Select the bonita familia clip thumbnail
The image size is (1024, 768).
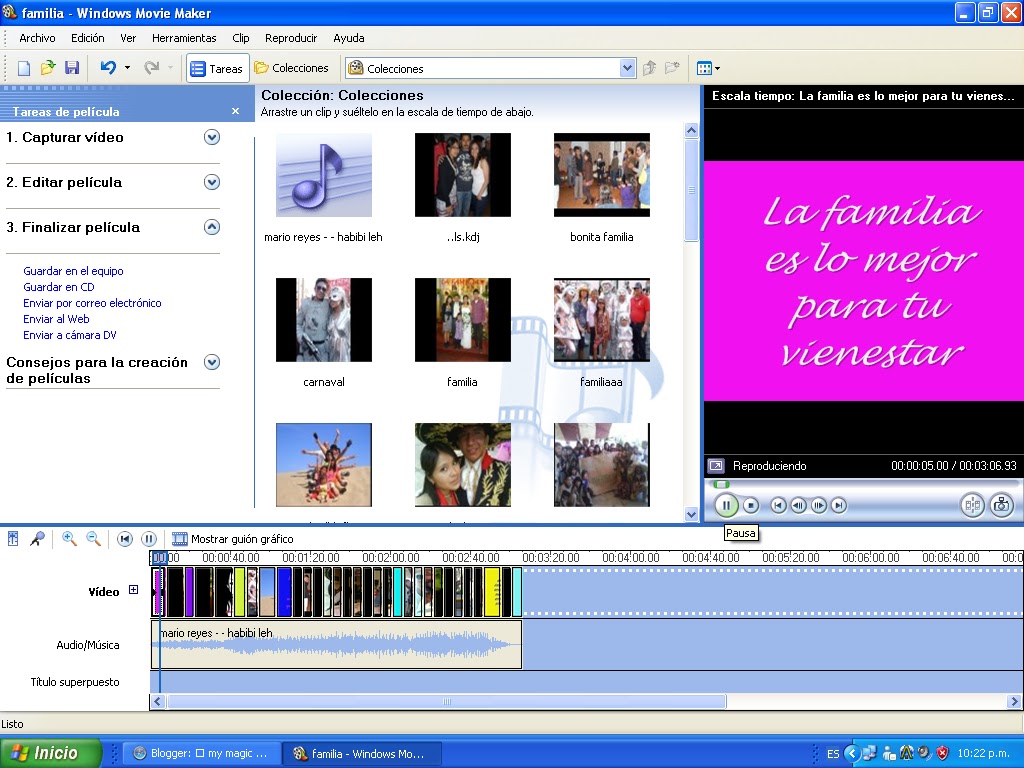click(602, 175)
